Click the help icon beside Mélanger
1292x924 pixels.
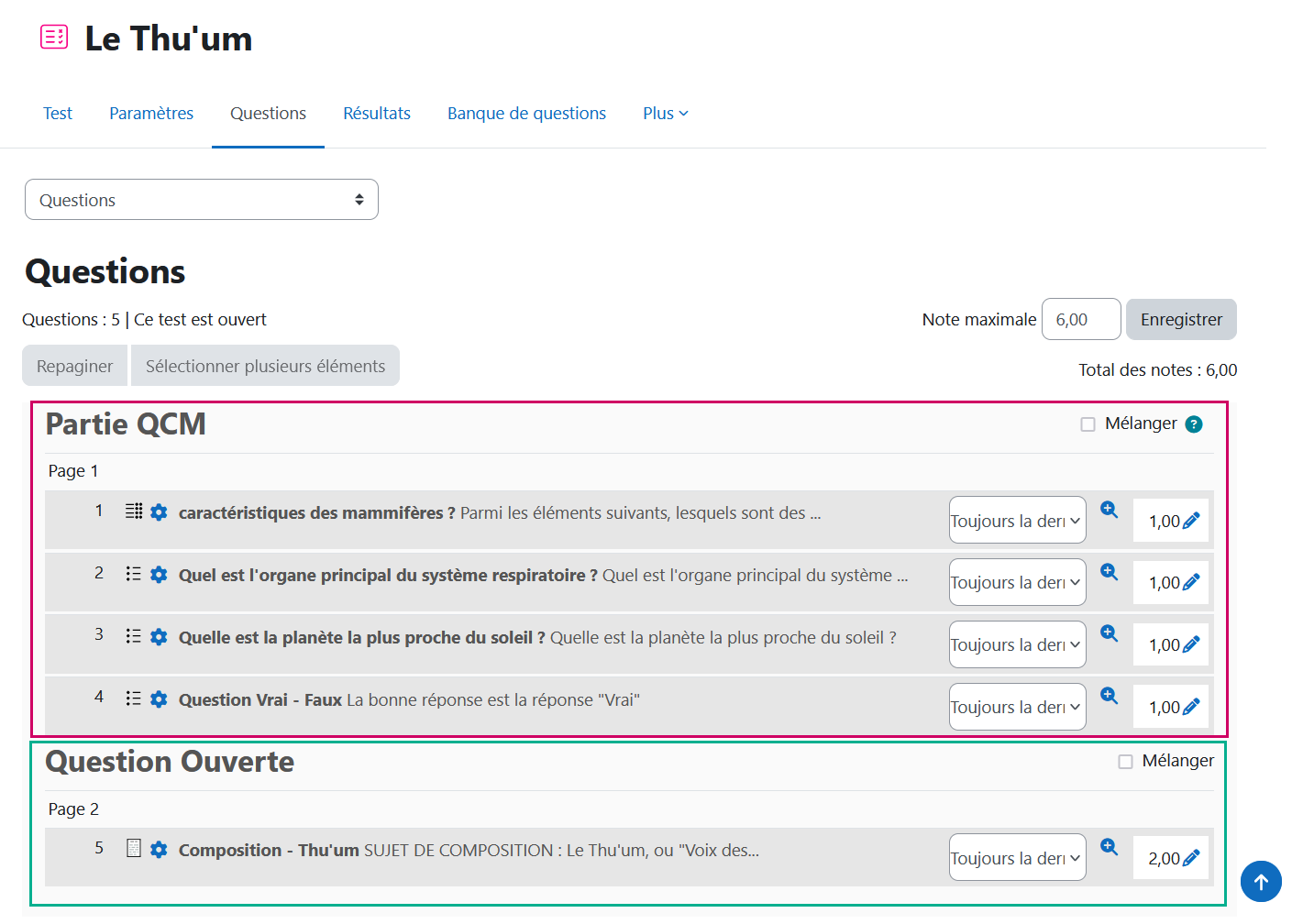pyautogui.click(x=1193, y=424)
